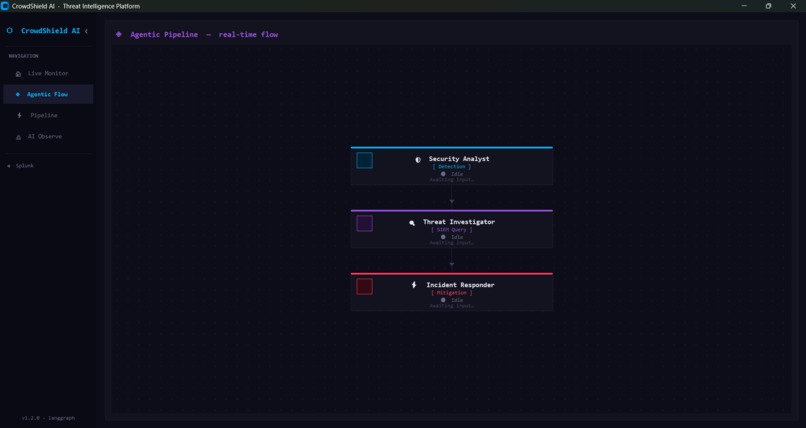Restore down the CrowdShield AI window
The height and width of the screenshot is (428, 806).
768,6
